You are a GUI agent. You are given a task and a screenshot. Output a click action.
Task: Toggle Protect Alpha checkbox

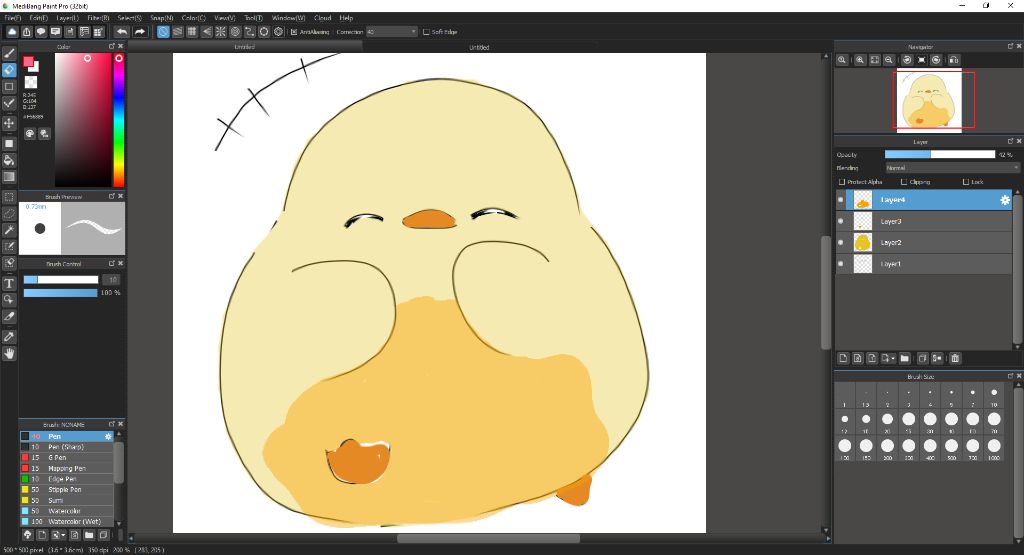point(842,182)
